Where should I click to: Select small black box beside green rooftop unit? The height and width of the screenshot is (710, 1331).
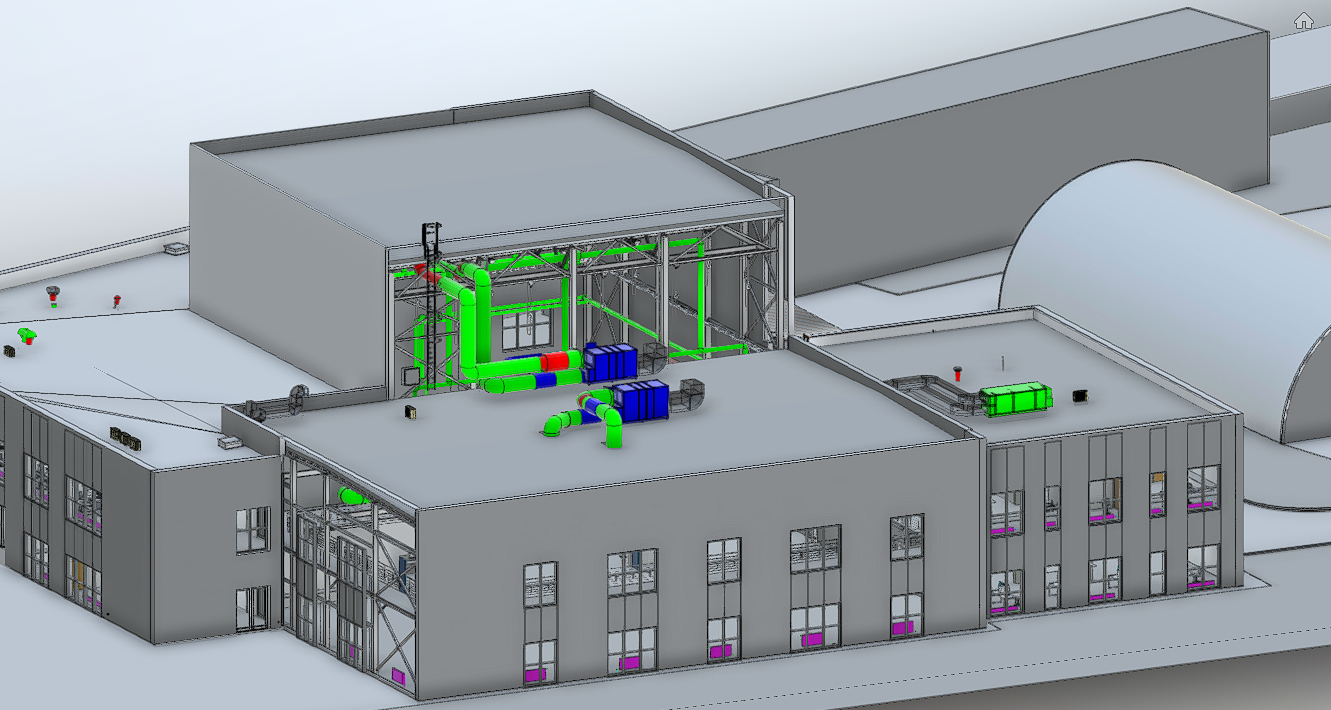pyautogui.click(x=1079, y=396)
